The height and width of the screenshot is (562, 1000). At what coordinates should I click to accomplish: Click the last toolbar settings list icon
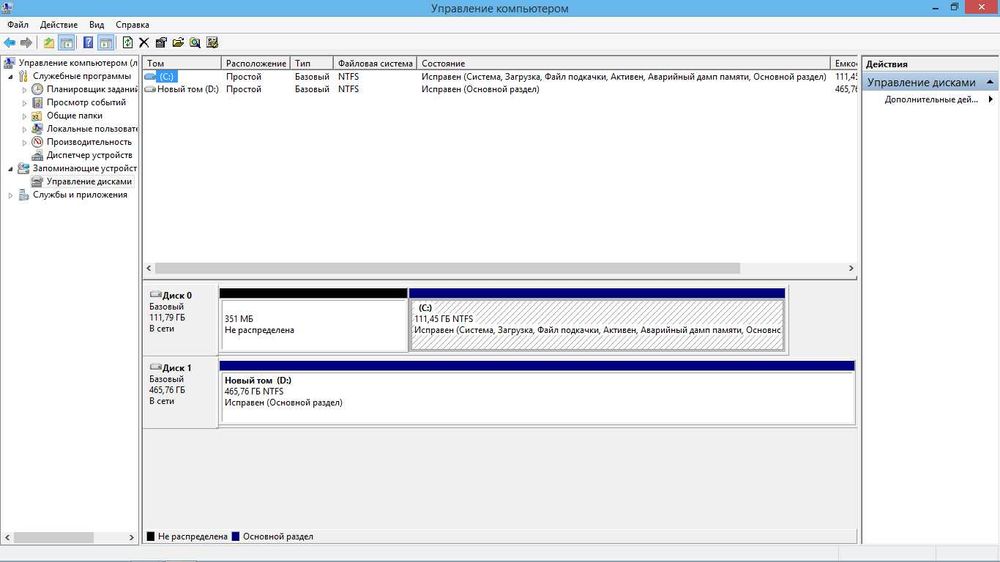pos(212,43)
